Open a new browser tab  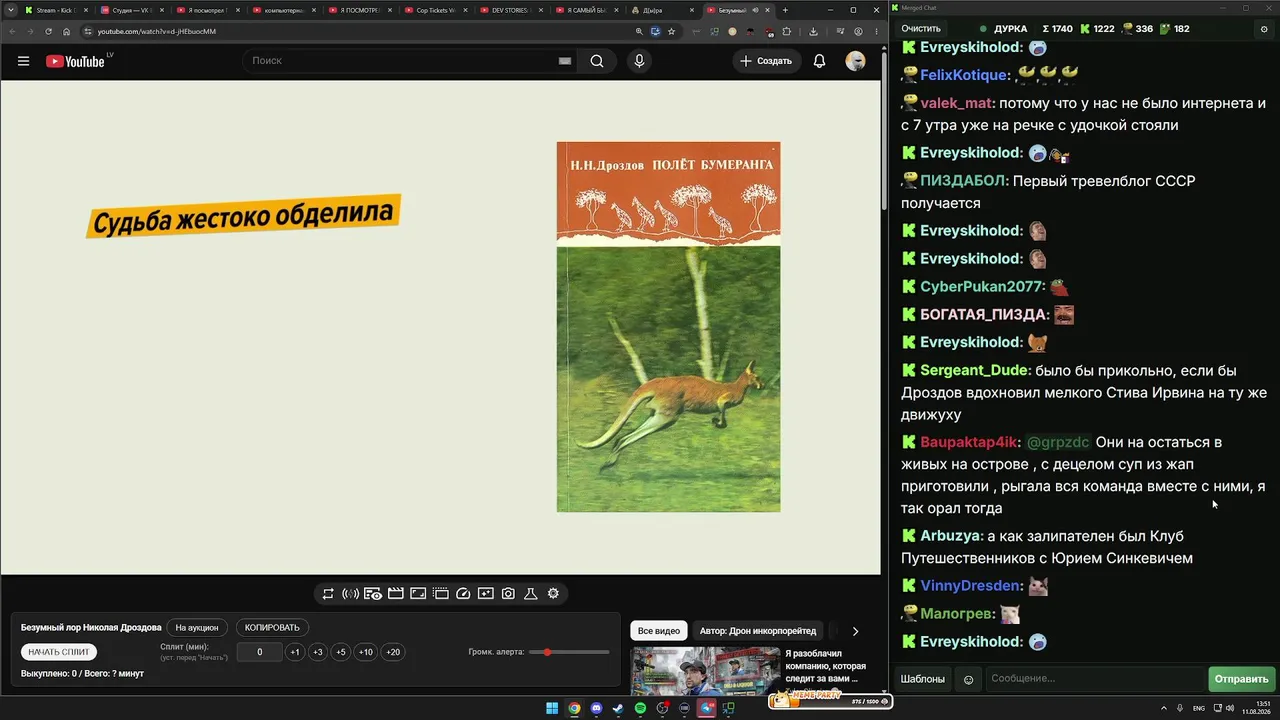point(785,10)
